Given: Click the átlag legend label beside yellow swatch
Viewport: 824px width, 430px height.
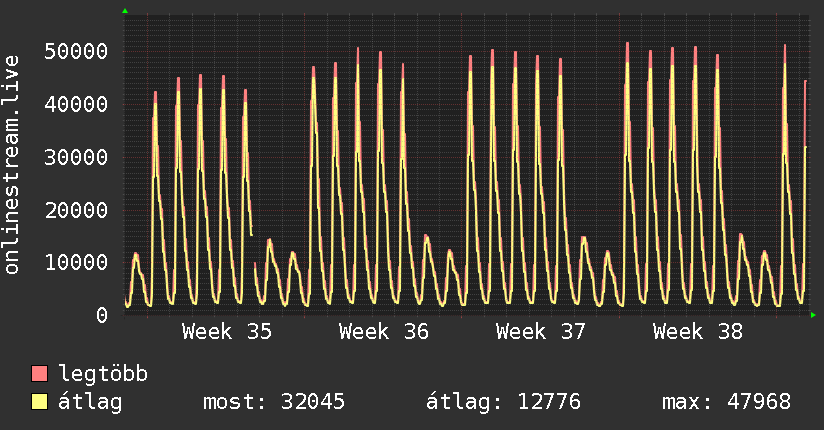Looking at the screenshot, I should [90, 402].
